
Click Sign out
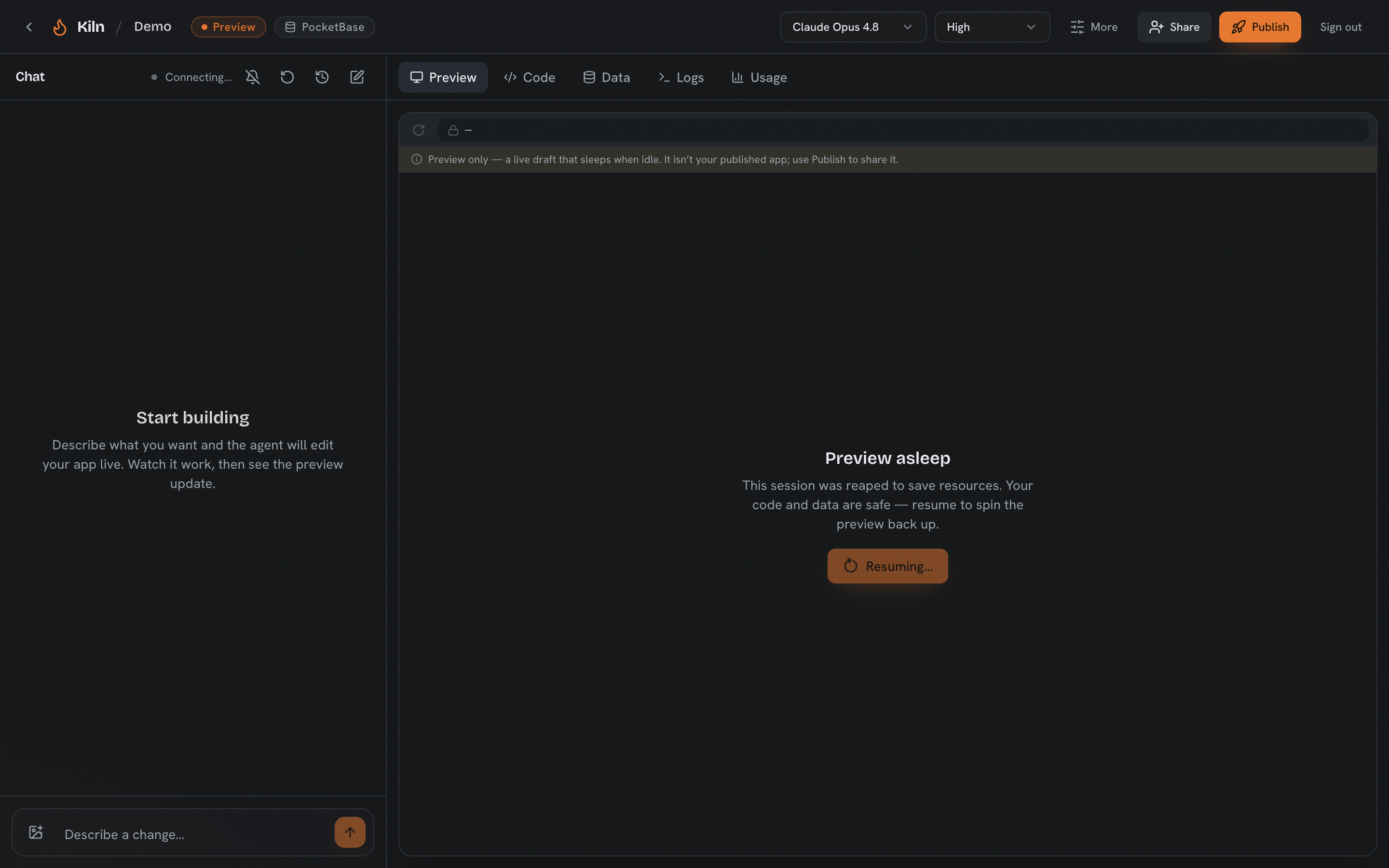[x=1340, y=27]
